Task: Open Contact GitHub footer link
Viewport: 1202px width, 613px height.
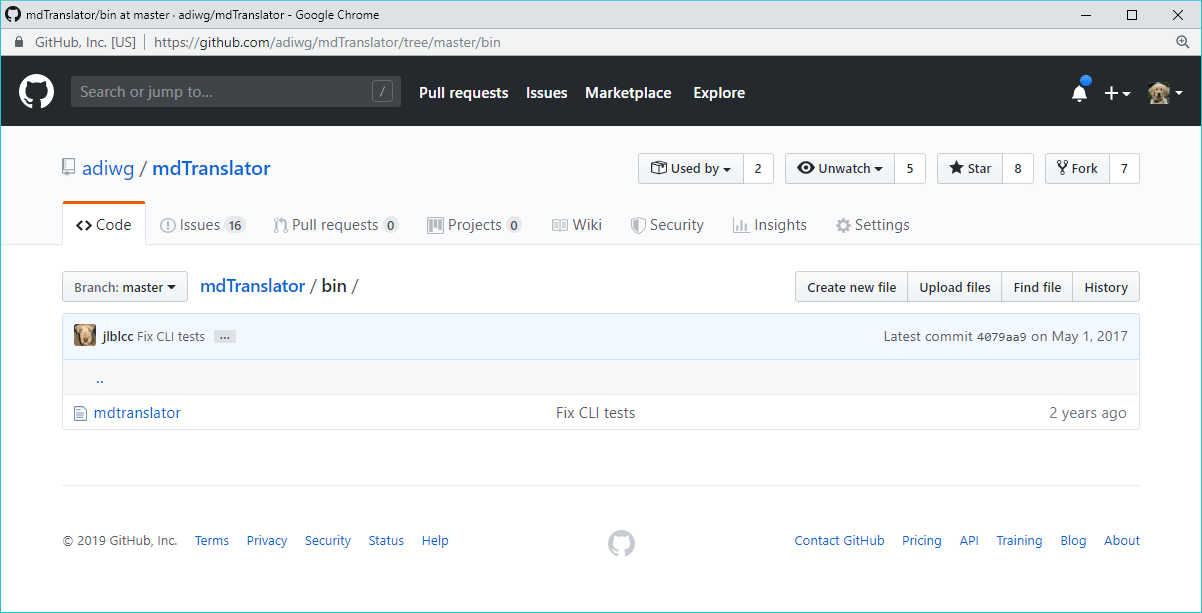Action: 839,541
